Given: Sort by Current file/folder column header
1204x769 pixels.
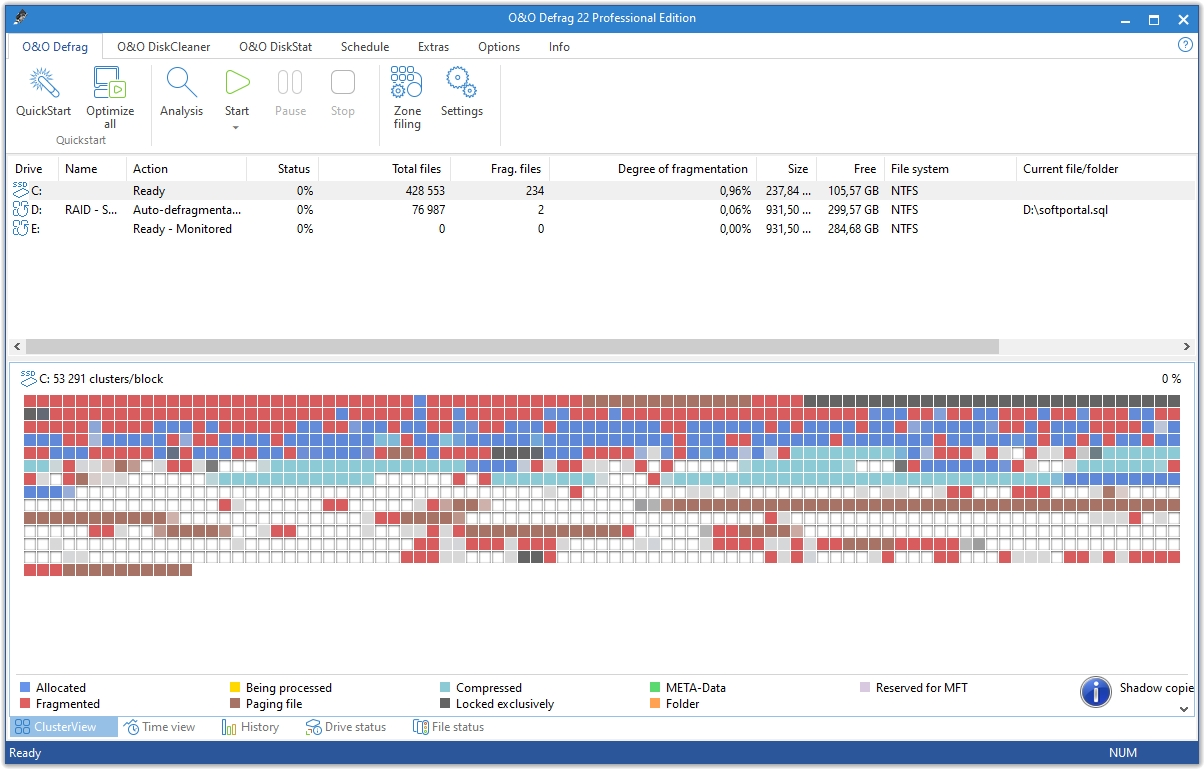Looking at the screenshot, I should [x=1105, y=169].
